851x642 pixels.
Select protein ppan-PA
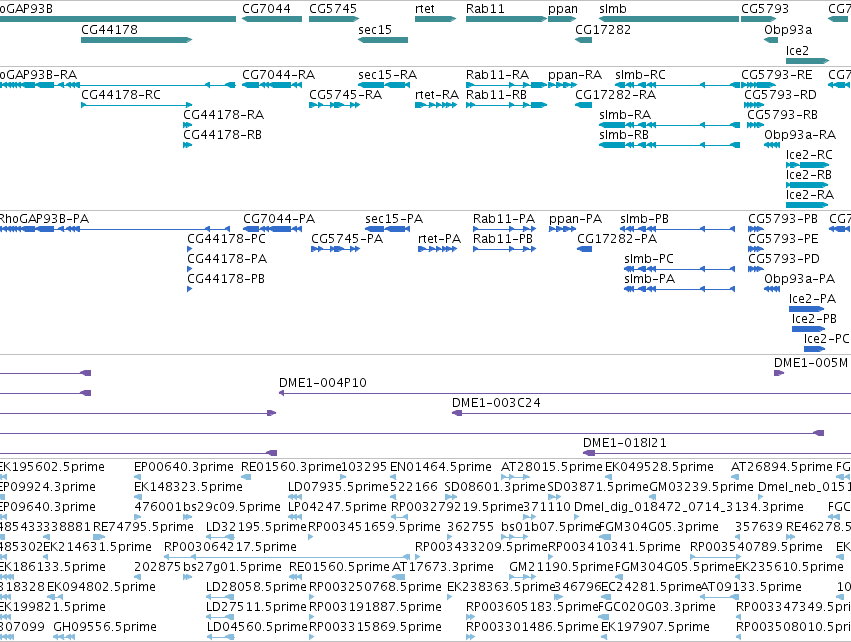[x=562, y=229]
